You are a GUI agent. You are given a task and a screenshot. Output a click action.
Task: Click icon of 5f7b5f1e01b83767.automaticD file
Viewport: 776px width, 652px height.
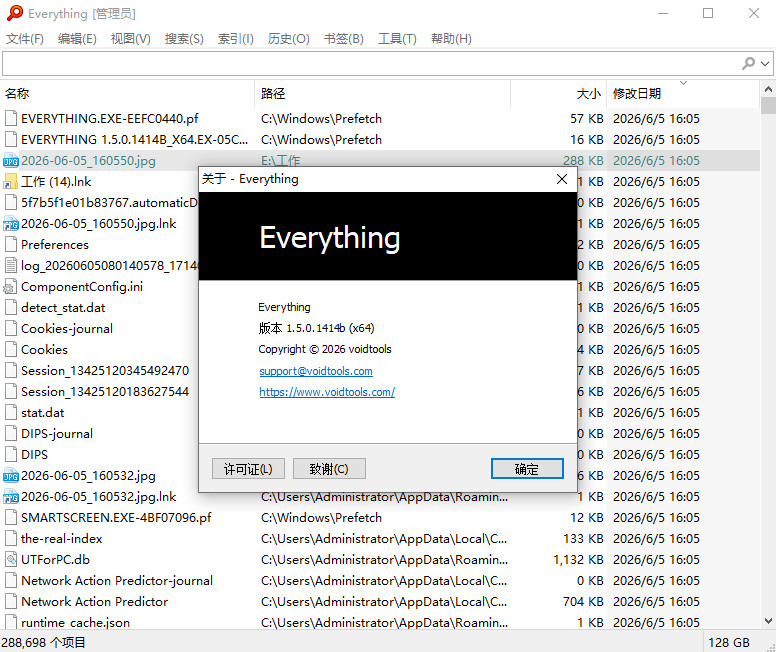pyautogui.click(x=10, y=202)
